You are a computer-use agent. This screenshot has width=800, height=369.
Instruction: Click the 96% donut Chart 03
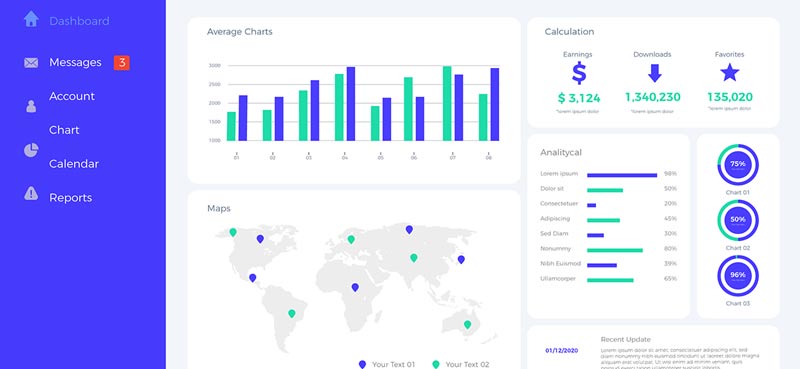(738, 276)
